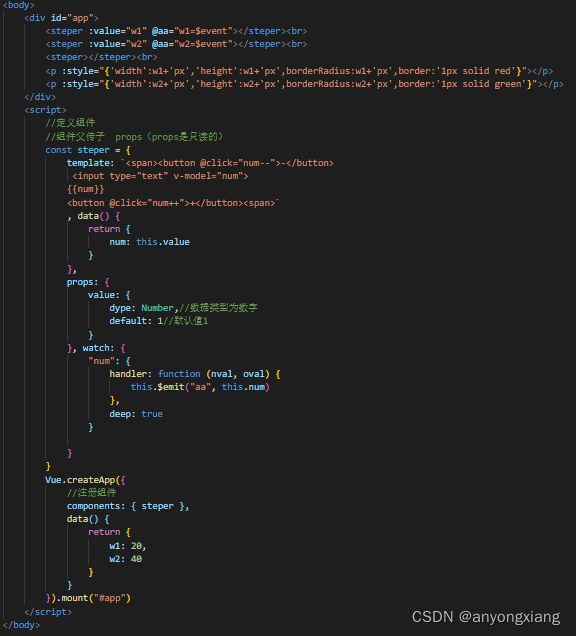Viewport: 576px width, 636px height.
Task: Click the dype: Number line
Action: coord(183,308)
